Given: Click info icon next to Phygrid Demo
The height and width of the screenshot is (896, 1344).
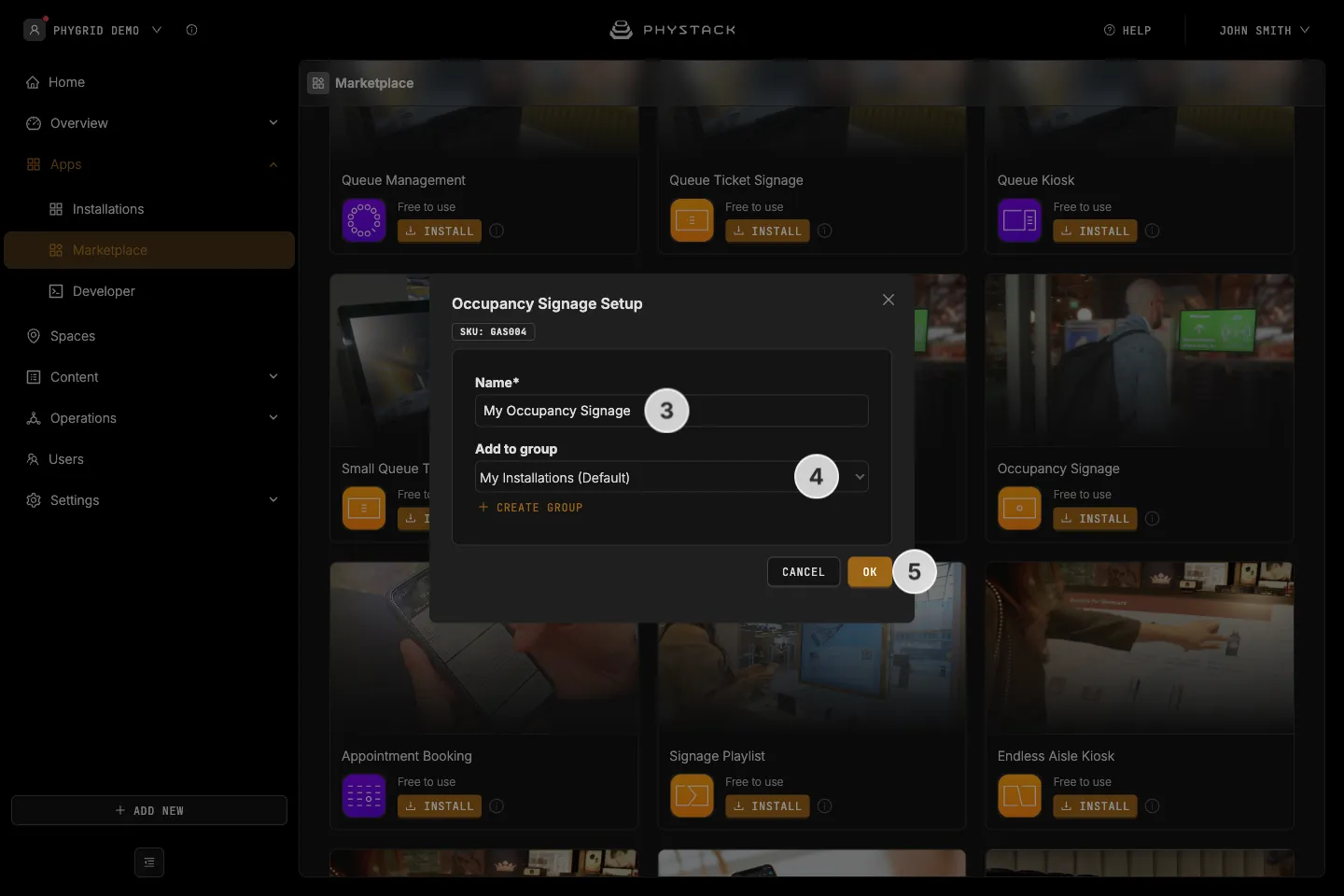Looking at the screenshot, I should pyautogui.click(x=191, y=30).
